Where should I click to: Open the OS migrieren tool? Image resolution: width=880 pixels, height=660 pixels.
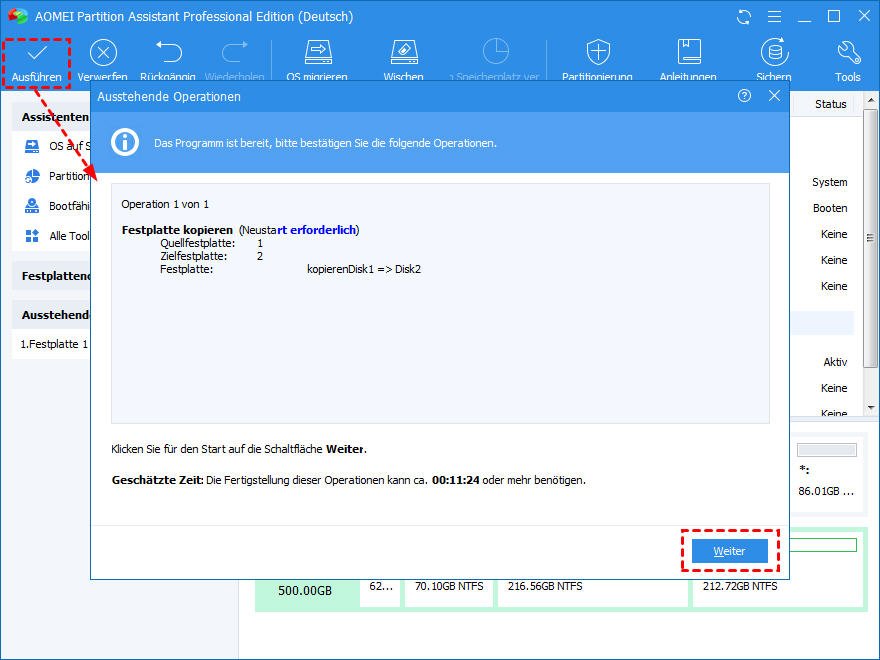tap(318, 52)
